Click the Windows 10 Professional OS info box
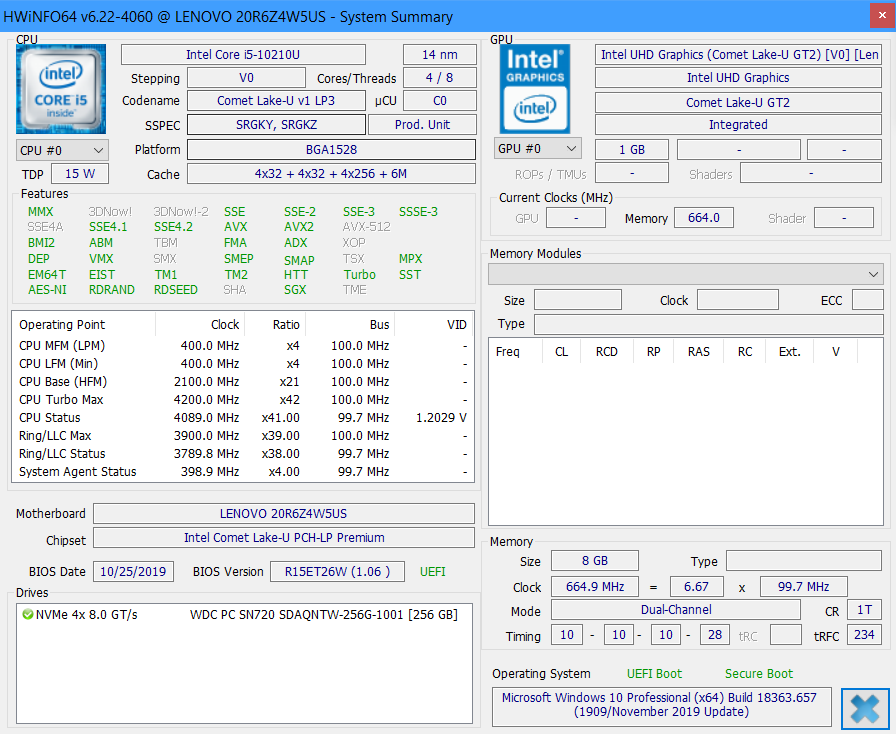896x734 pixels. click(661, 705)
